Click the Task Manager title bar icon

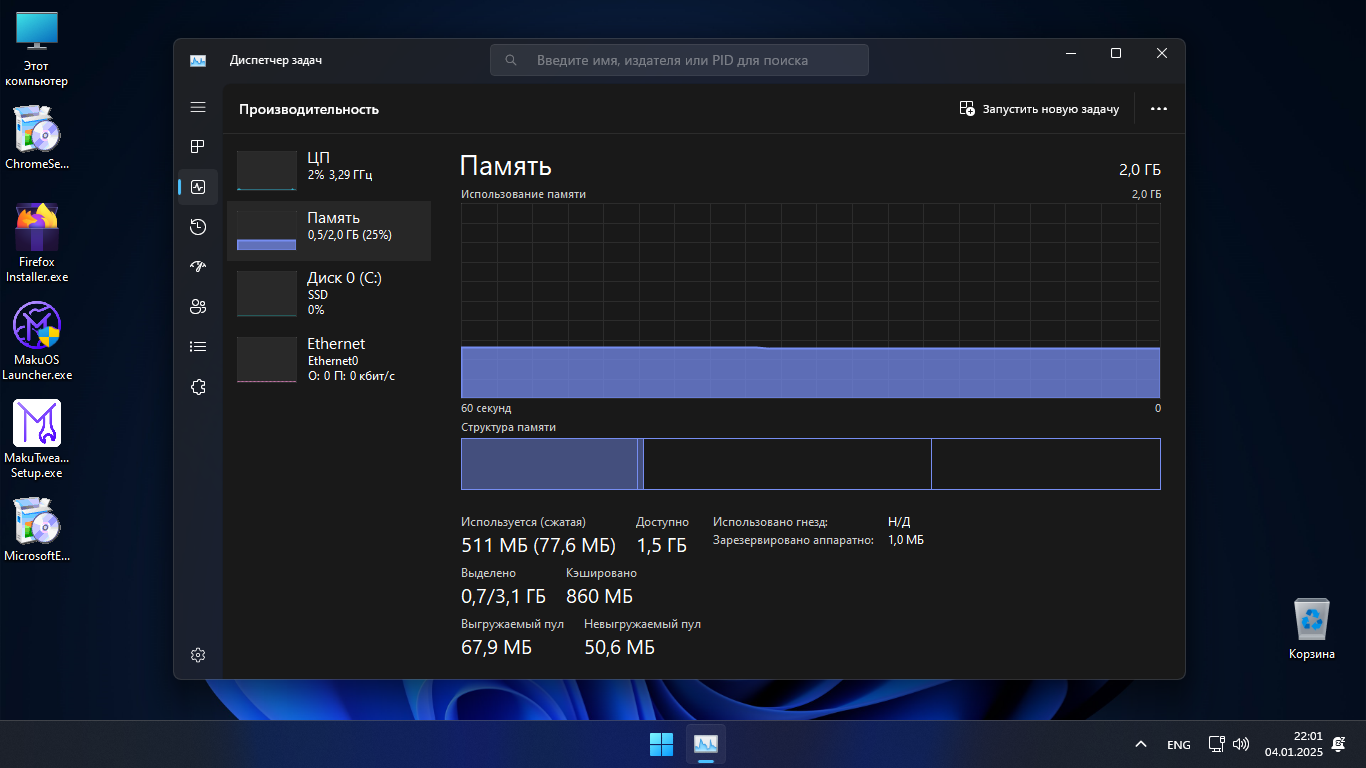198,60
